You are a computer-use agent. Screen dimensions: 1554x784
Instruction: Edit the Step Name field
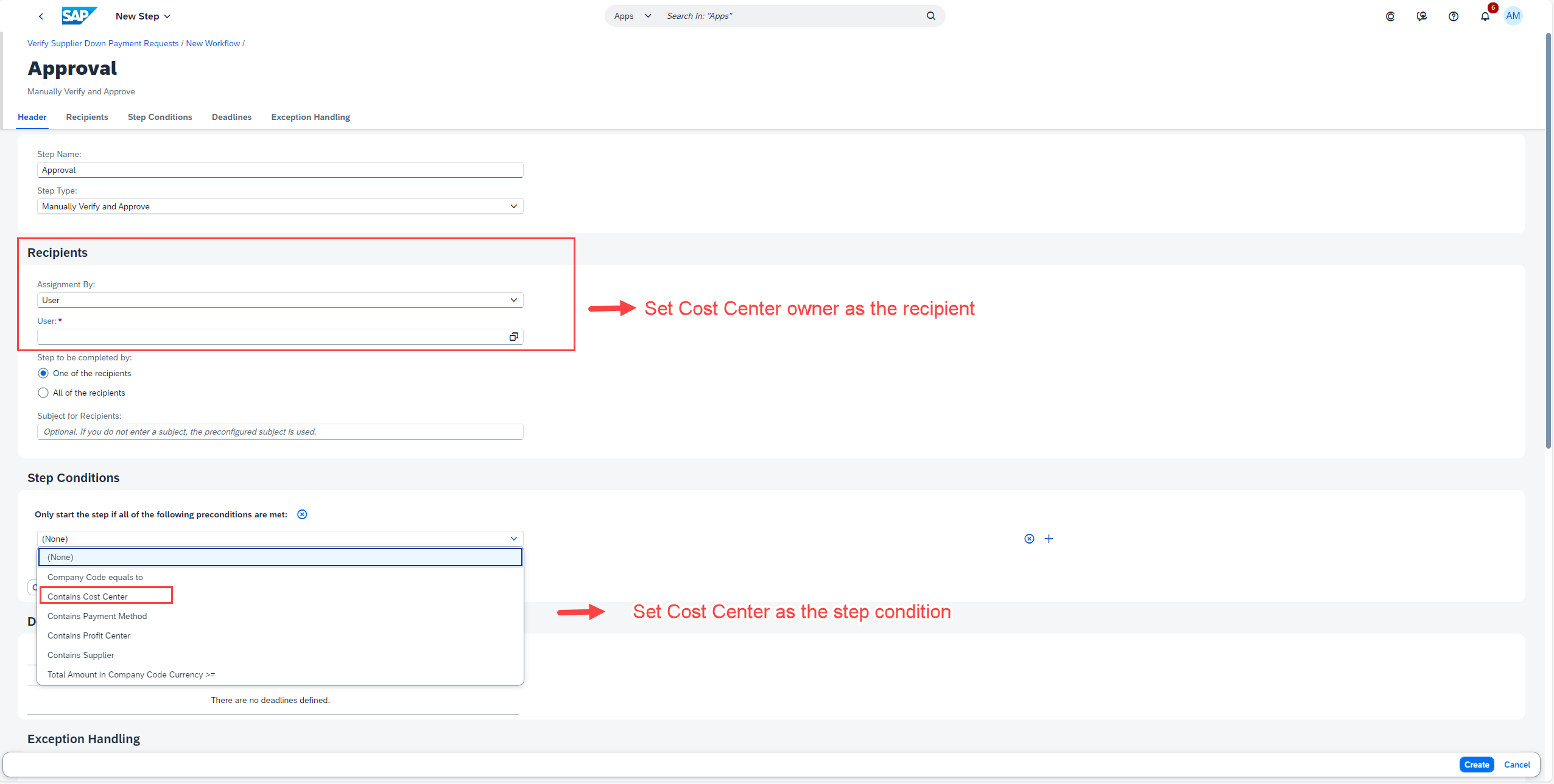[280, 170]
